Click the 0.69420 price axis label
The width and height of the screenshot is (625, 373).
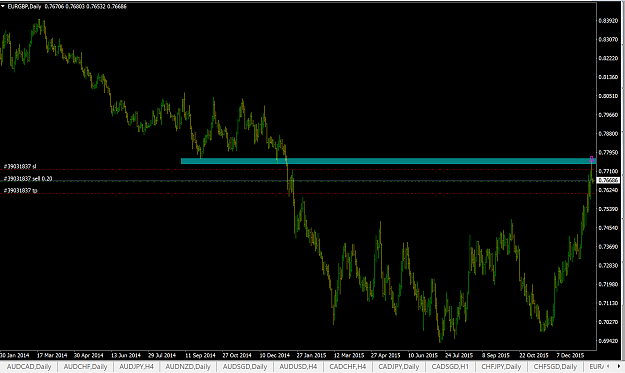coord(609,341)
